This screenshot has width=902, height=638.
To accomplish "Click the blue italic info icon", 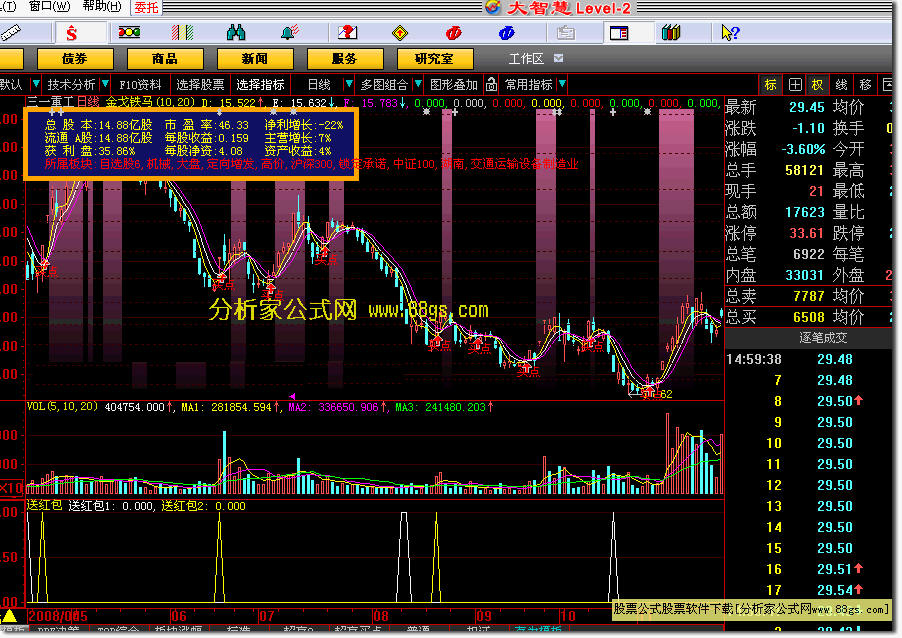I will click(506, 33).
